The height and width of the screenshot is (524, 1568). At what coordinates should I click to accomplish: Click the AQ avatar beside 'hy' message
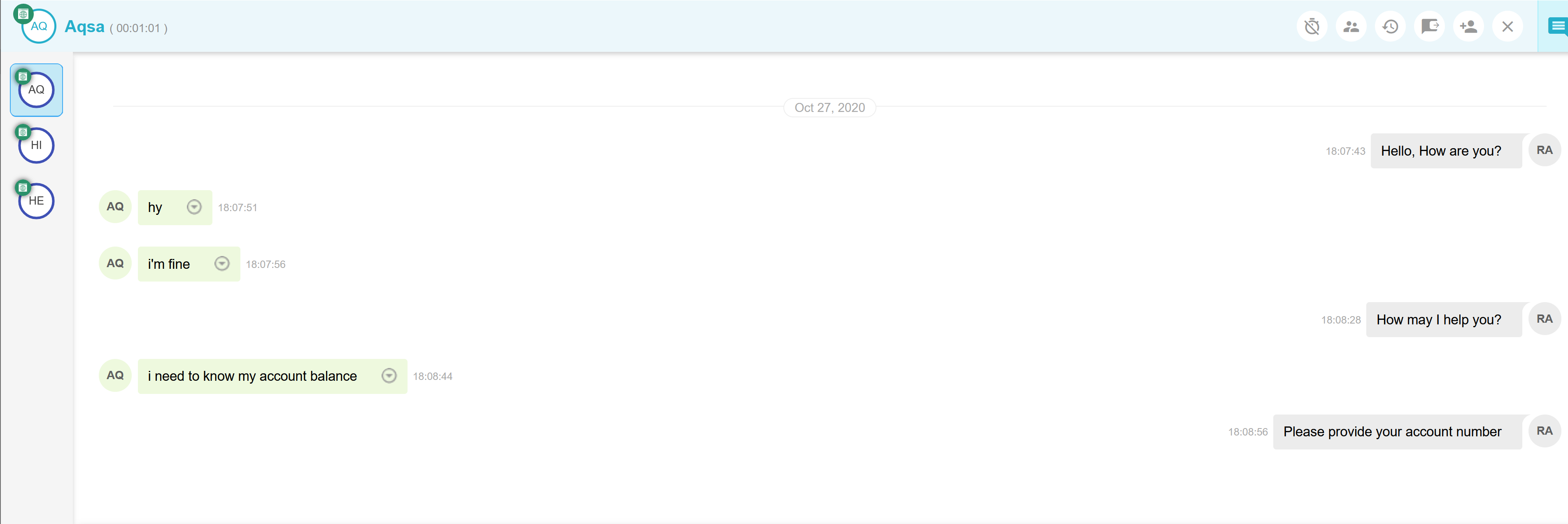(x=115, y=207)
